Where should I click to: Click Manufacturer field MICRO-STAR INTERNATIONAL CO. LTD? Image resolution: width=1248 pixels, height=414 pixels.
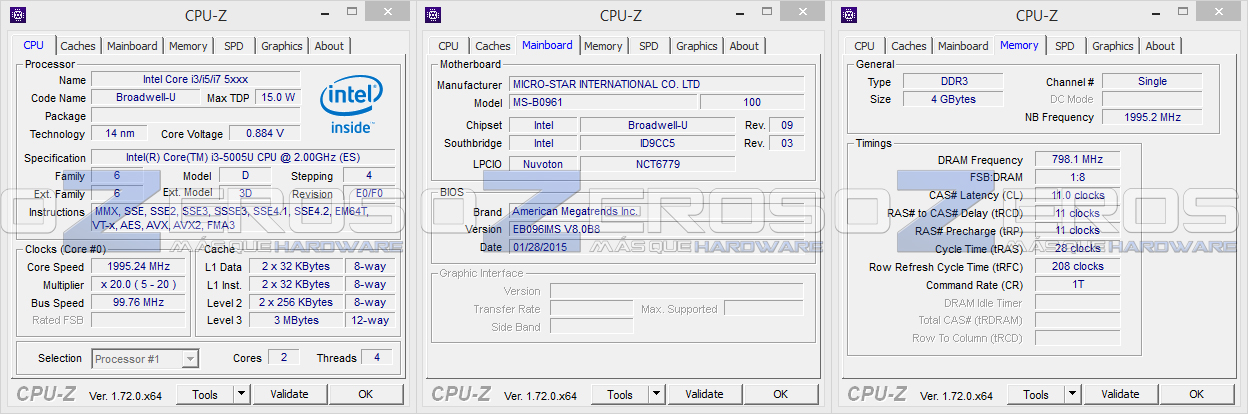tap(656, 85)
